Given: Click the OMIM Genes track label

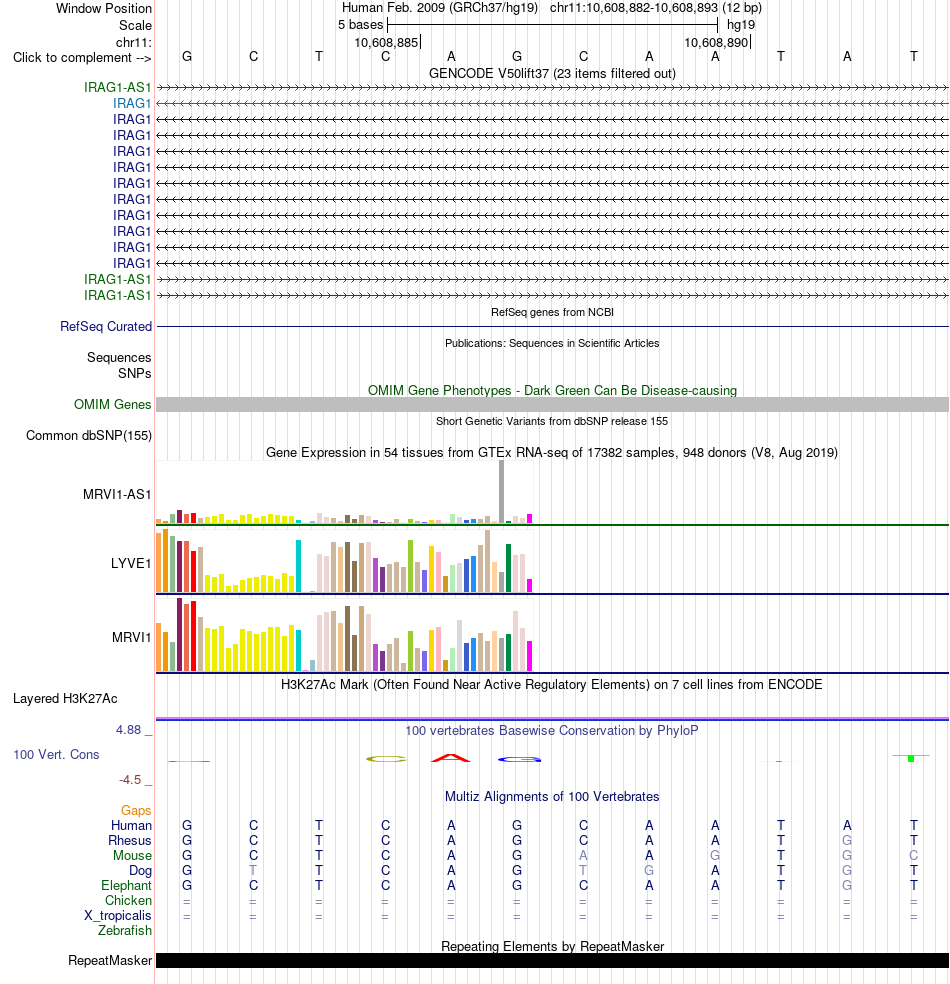Looking at the screenshot, I should [112, 405].
